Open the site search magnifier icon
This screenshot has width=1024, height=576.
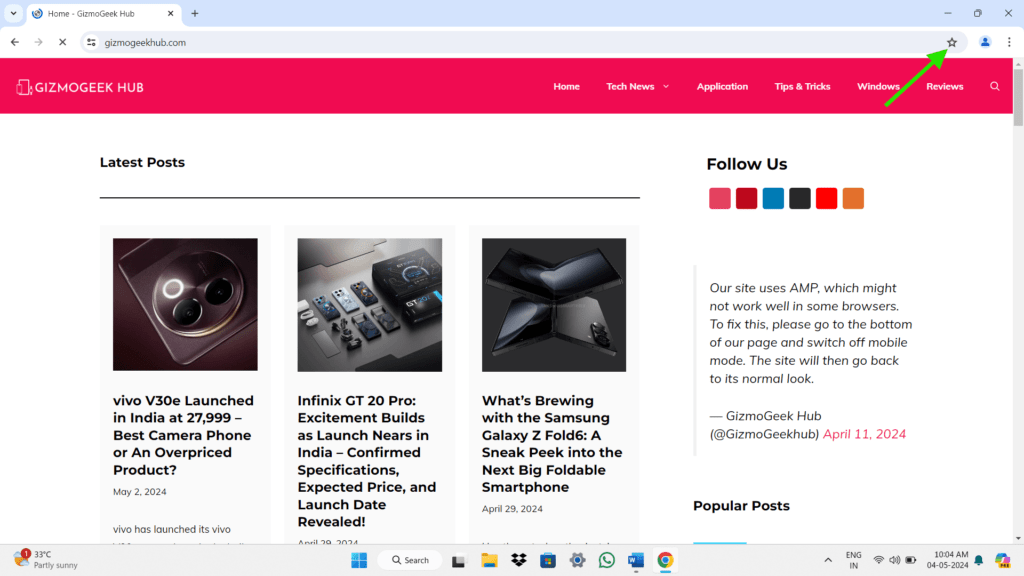pyautogui.click(x=995, y=86)
